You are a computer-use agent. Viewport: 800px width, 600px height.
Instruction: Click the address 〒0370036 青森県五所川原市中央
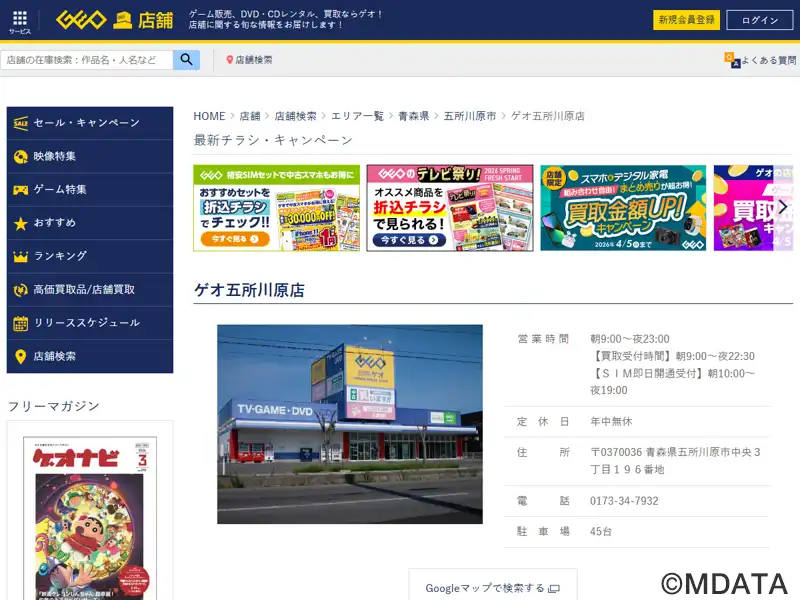(676, 461)
